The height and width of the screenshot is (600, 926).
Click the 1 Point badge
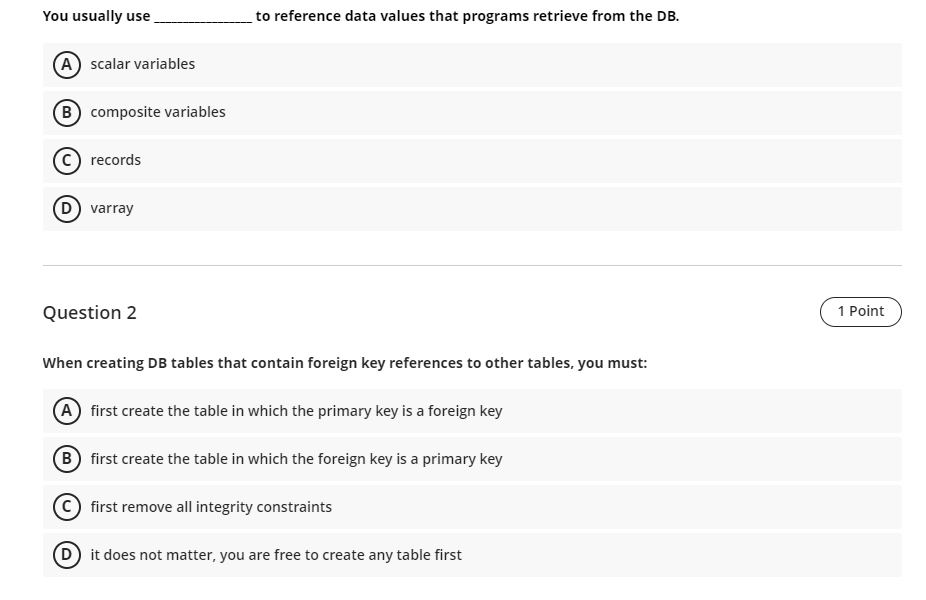[x=860, y=311]
